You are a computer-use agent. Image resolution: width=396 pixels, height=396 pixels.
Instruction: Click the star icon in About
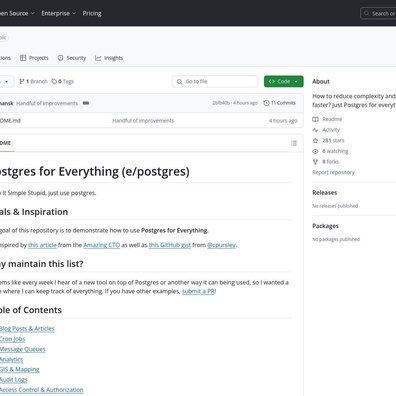tap(315, 141)
